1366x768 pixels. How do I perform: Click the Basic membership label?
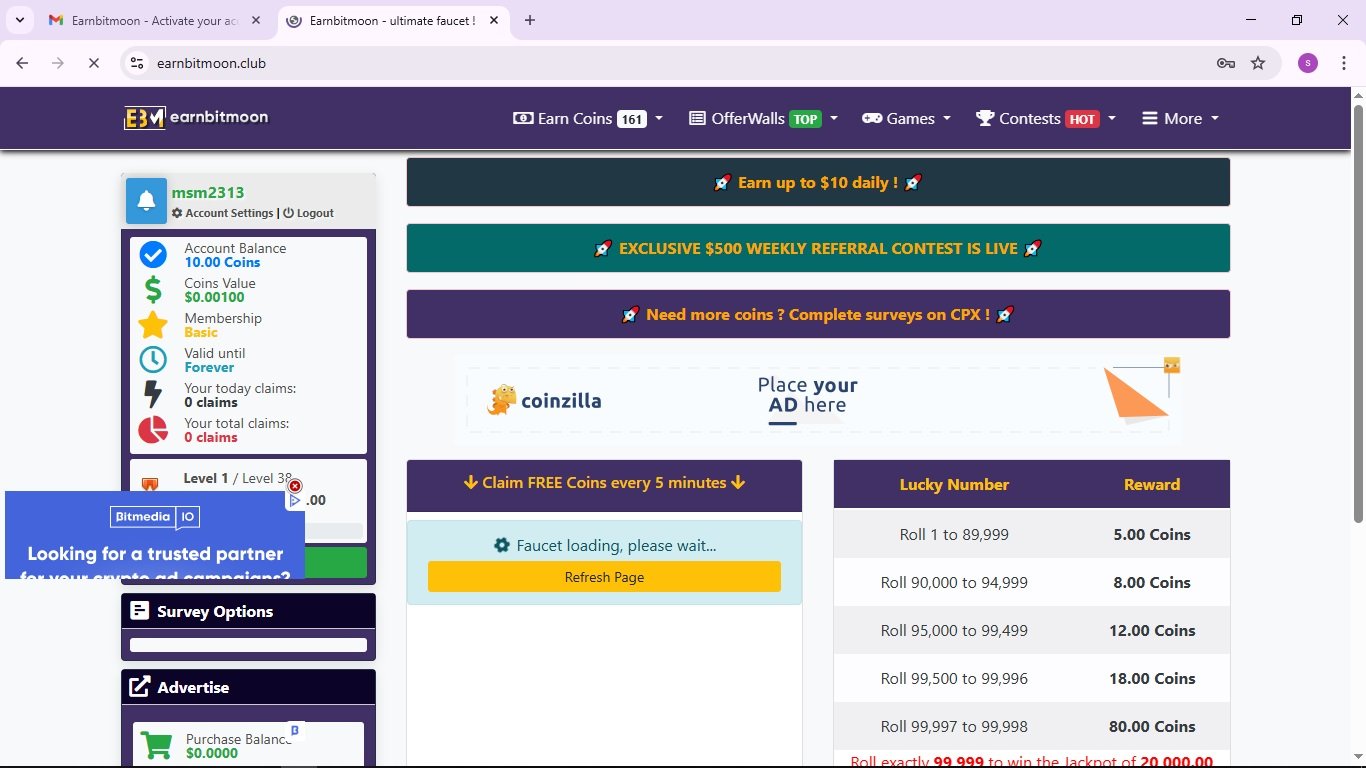pyautogui.click(x=201, y=332)
